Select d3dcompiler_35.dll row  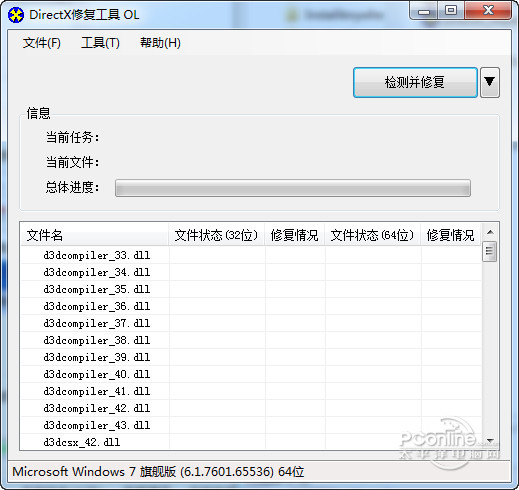(251, 289)
